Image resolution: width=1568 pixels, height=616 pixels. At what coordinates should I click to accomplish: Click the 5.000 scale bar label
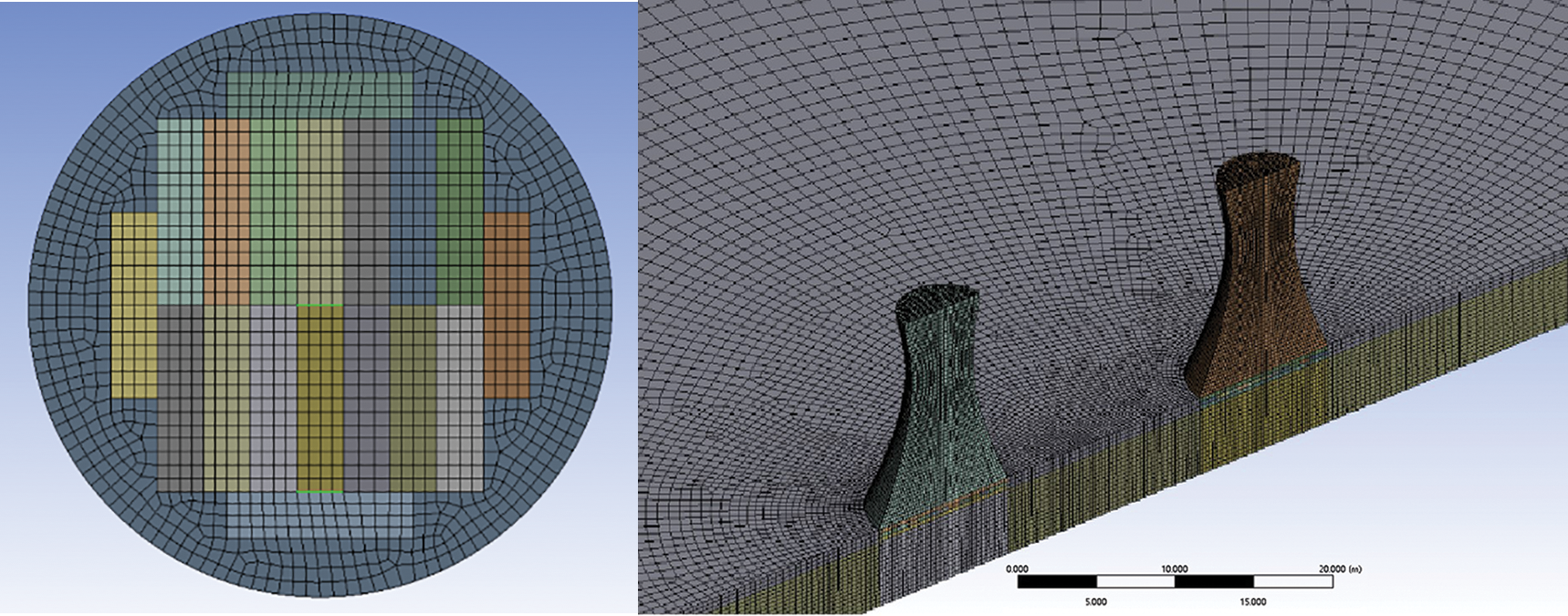tap(1095, 601)
